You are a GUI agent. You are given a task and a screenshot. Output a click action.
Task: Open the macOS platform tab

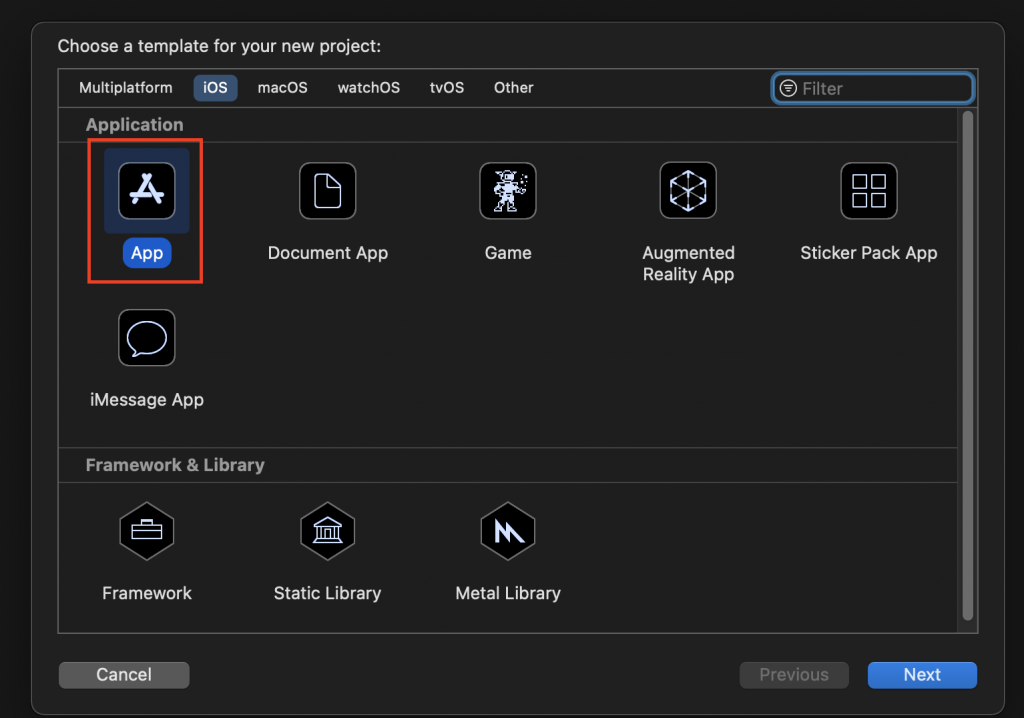click(x=282, y=88)
